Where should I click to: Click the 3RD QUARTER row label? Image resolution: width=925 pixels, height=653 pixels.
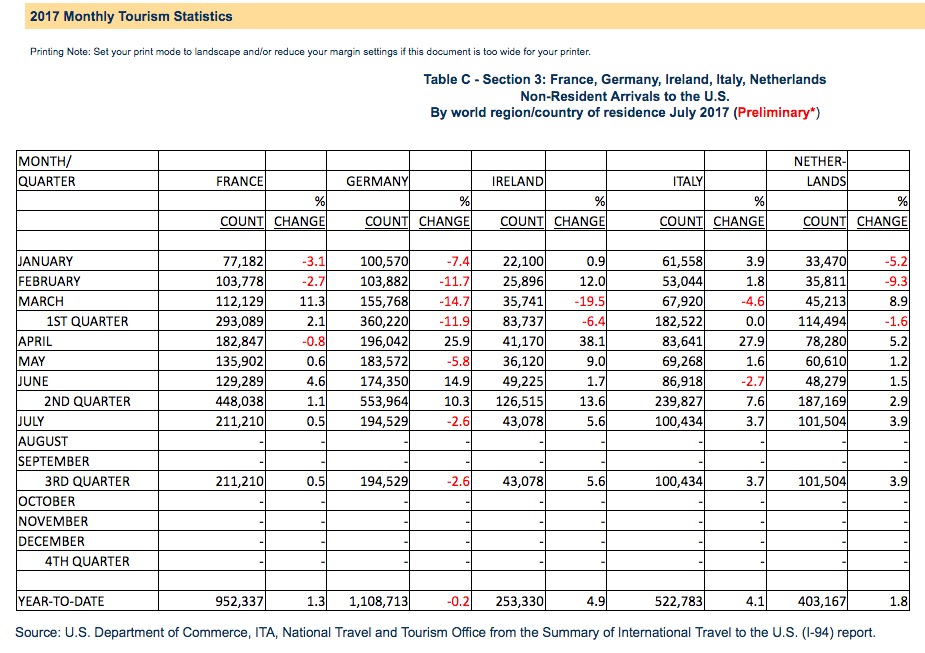pos(87,482)
